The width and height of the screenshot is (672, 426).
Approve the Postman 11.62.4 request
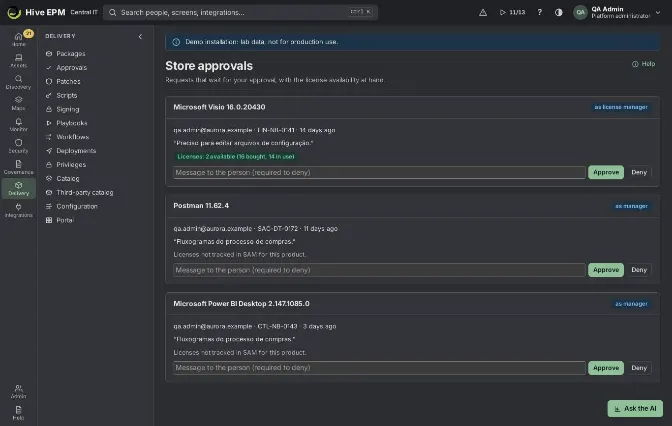[606, 270]
